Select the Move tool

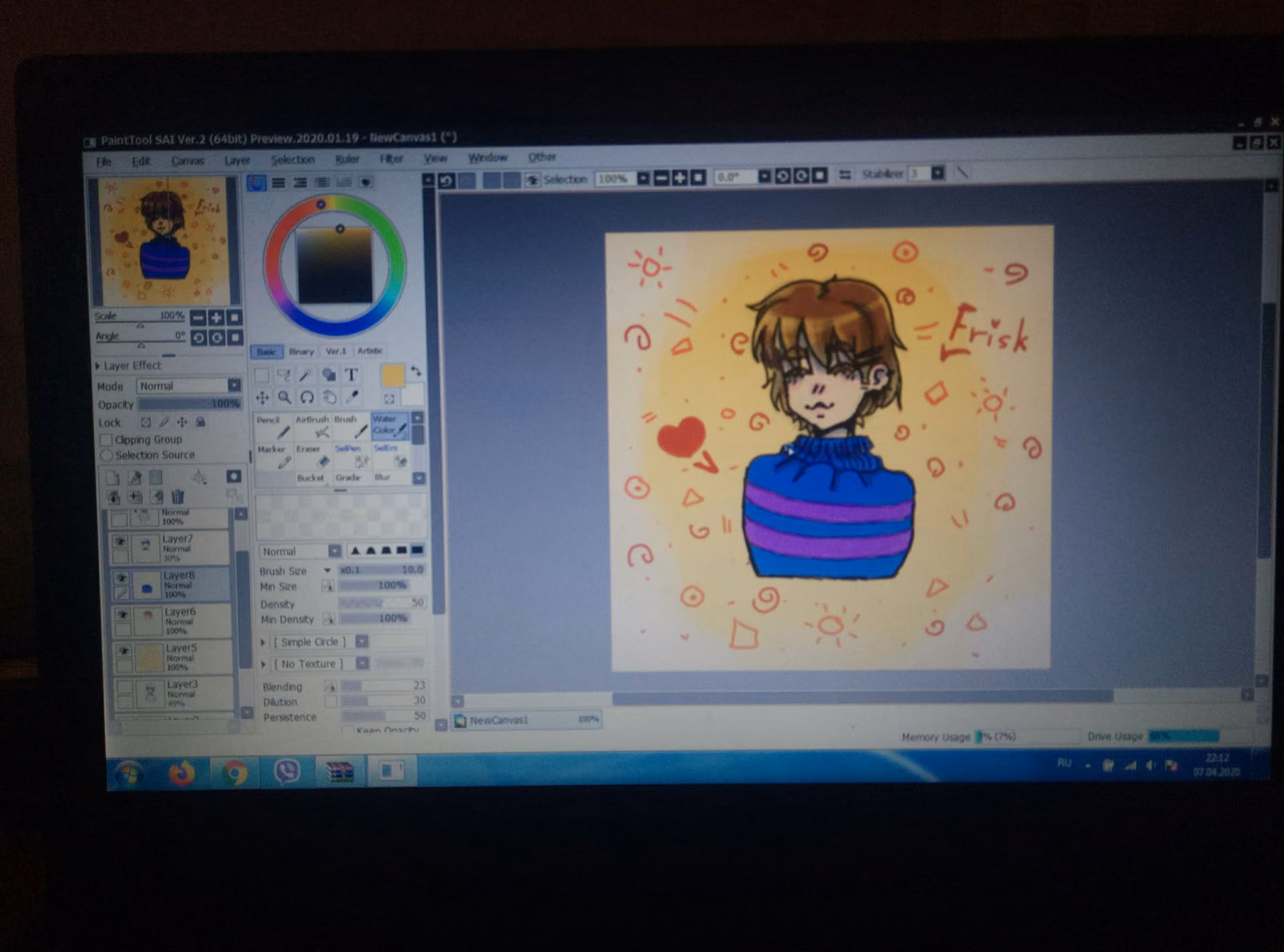coord(262,398)
